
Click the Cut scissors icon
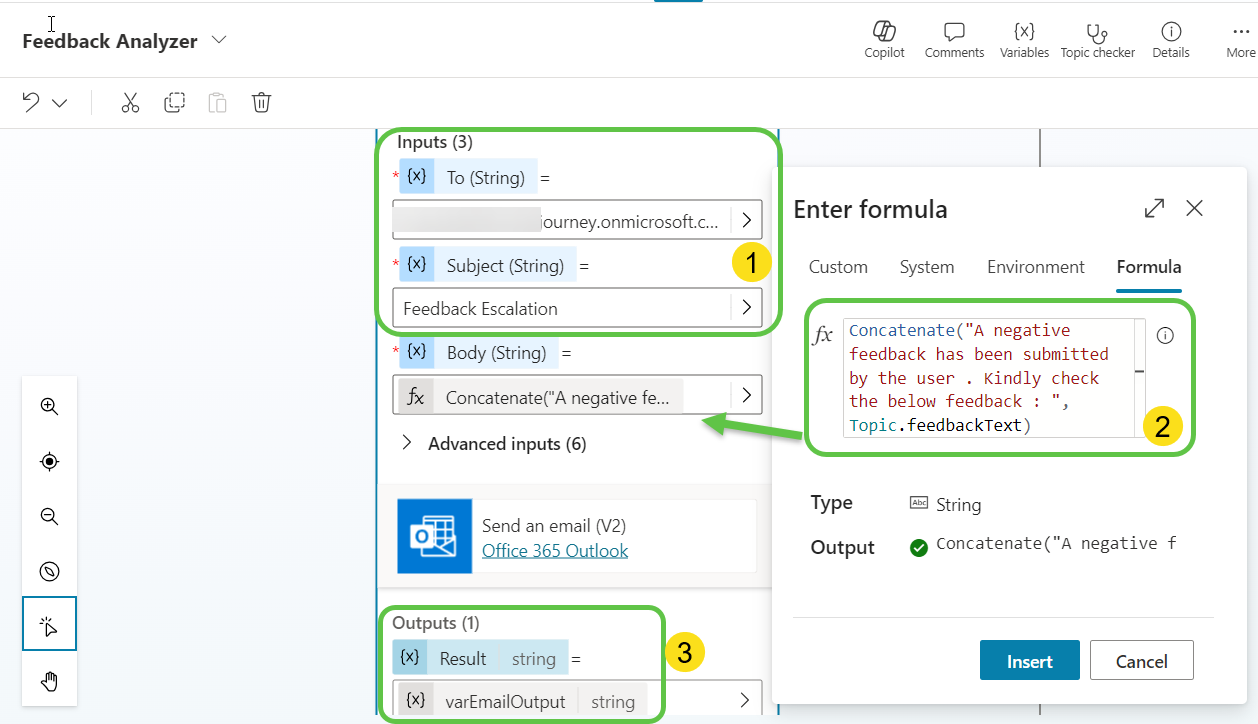tap(130, 103)
